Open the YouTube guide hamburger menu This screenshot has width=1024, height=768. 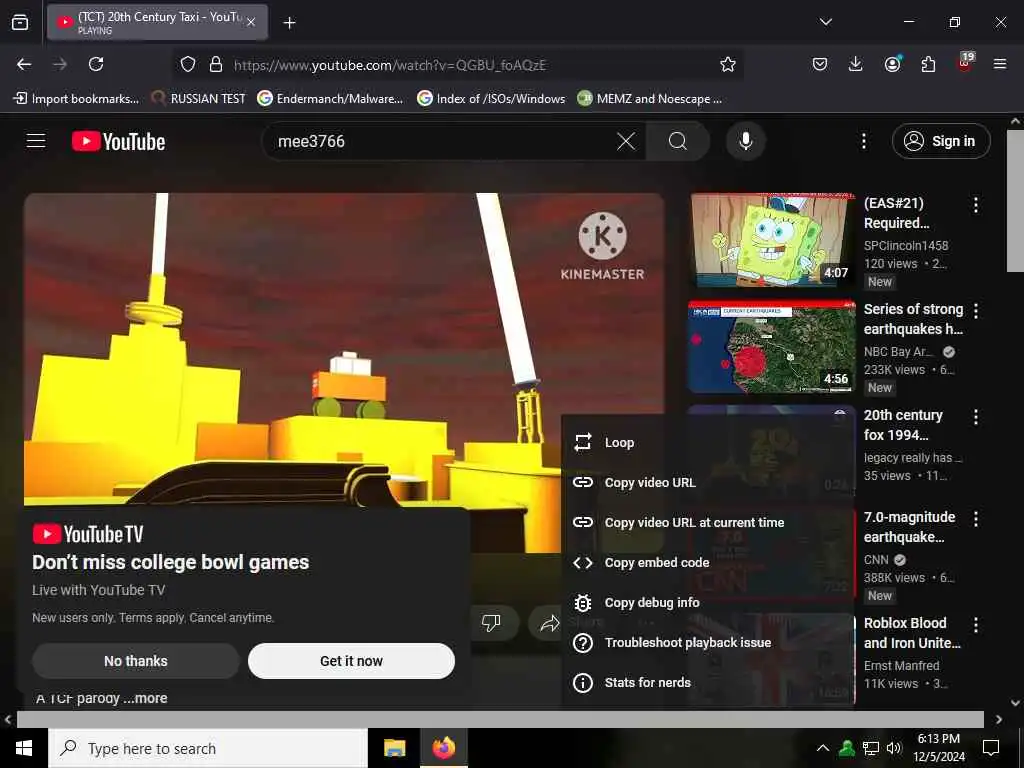click(x=36, y=141)
